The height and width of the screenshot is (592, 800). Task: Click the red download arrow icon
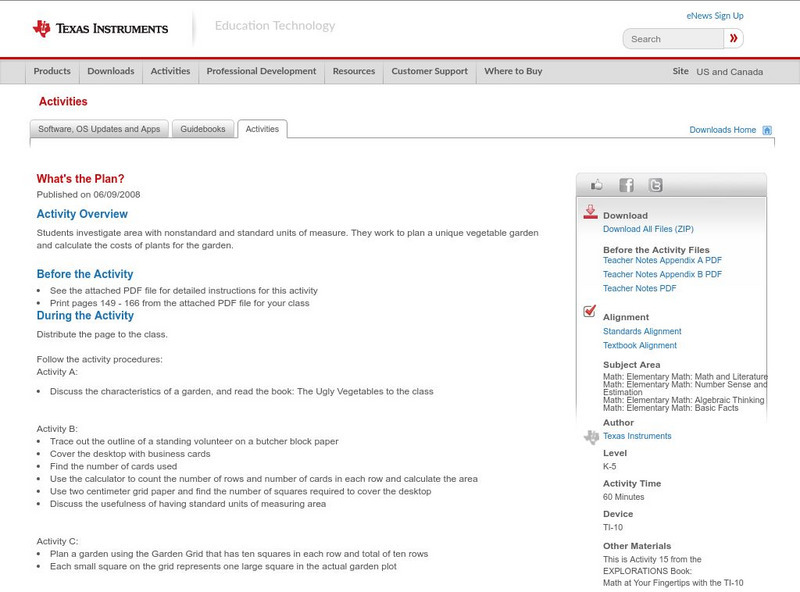pyautogui.click(x=590, y=211)
